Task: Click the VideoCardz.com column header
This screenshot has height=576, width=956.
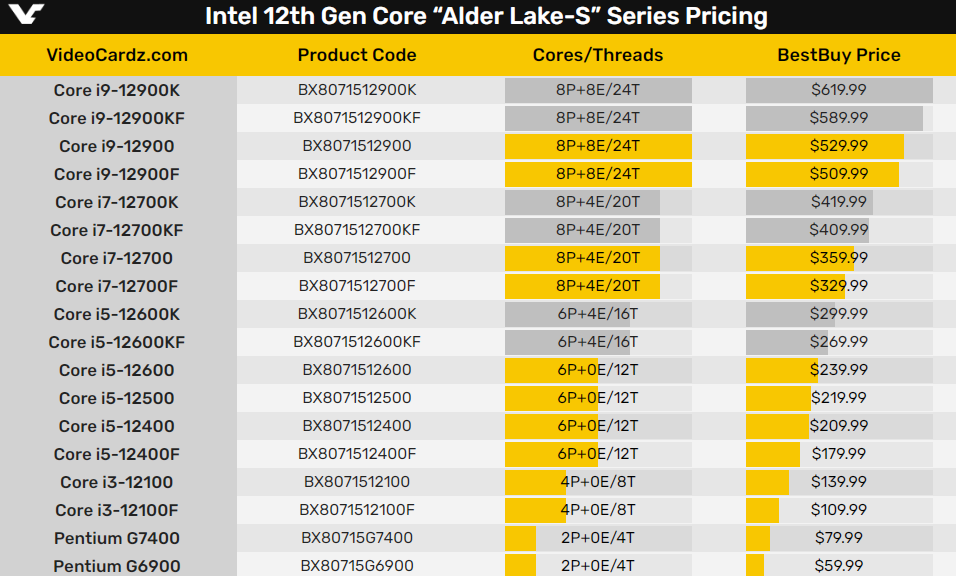Action: pos(117,55)
